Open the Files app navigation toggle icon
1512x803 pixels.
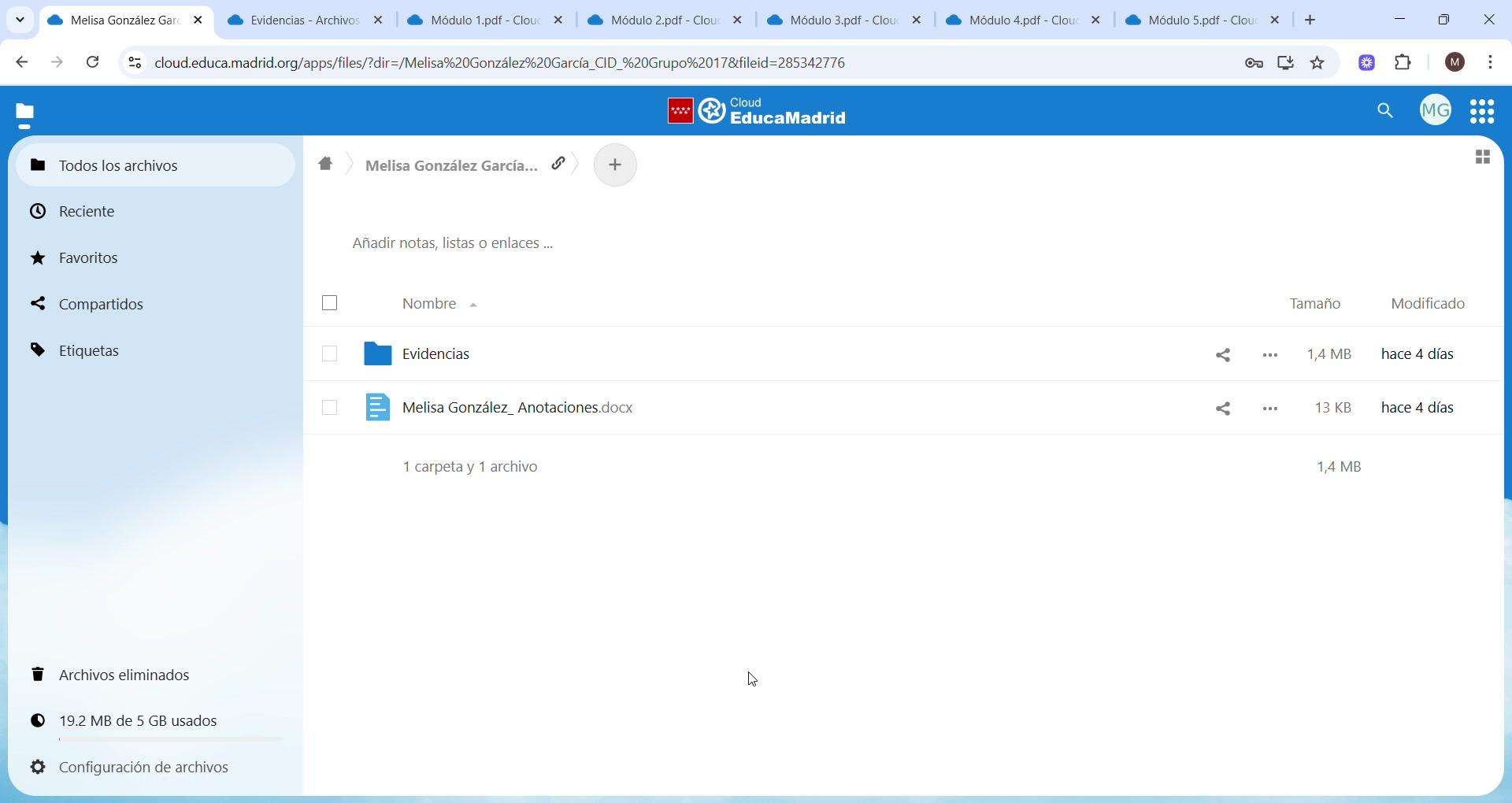24,115
